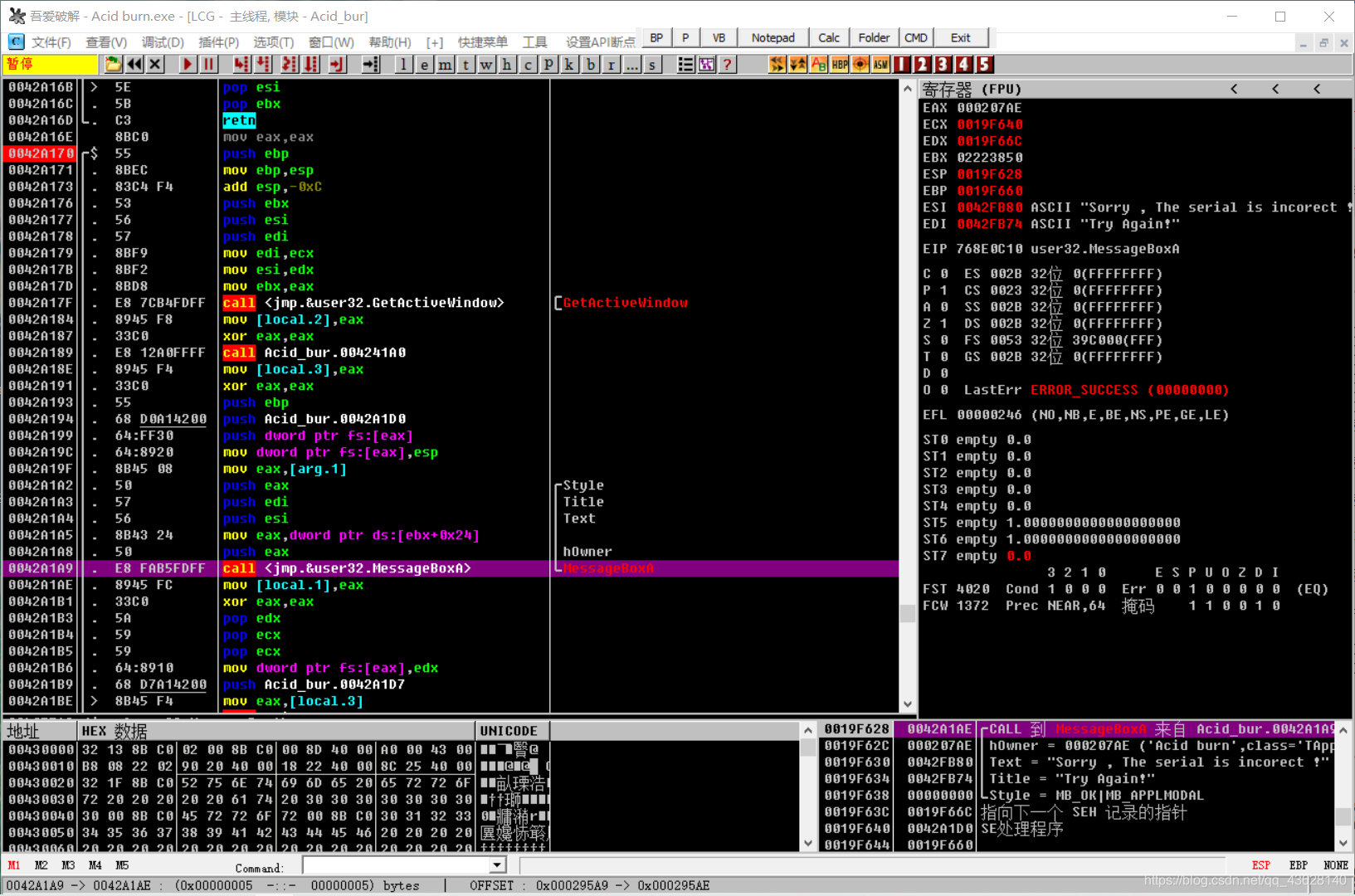Open help with red question mark

pyautogui.click(x=727, y=64)
